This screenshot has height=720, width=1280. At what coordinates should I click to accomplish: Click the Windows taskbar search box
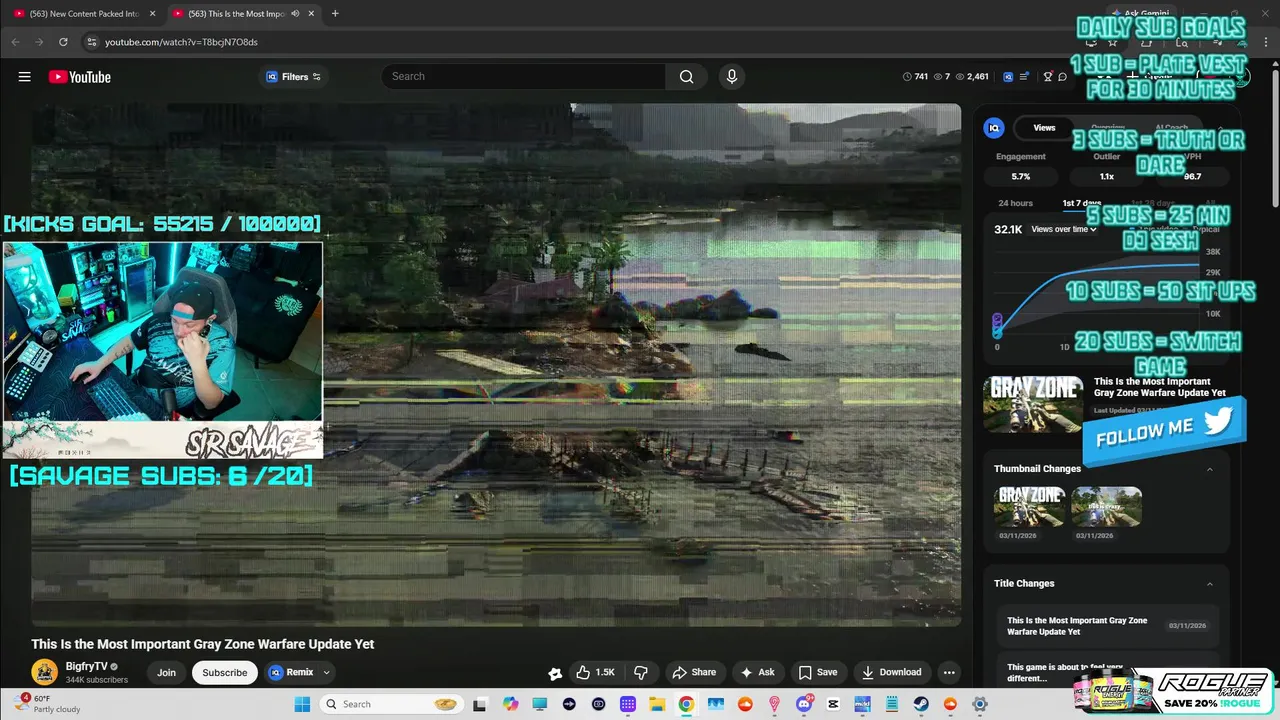(391, 704)
